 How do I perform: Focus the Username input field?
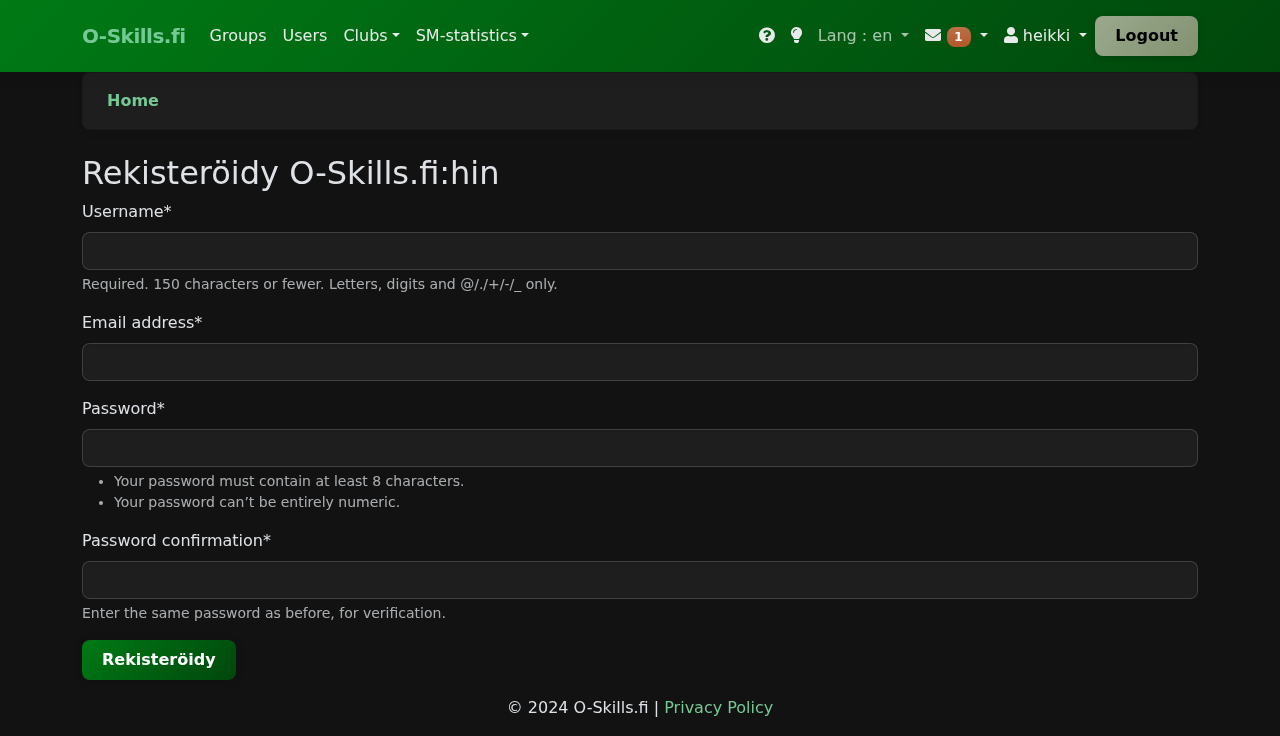pos(640,251)
